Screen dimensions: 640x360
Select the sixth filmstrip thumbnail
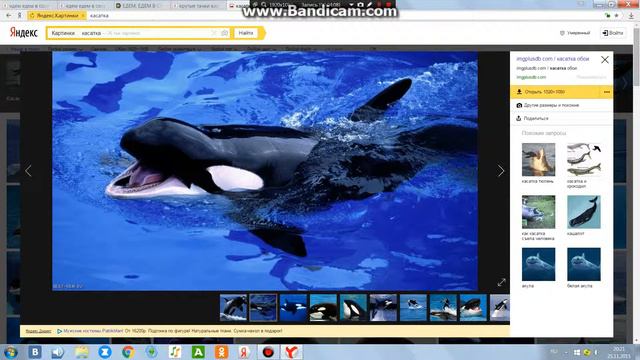[383, 308]
